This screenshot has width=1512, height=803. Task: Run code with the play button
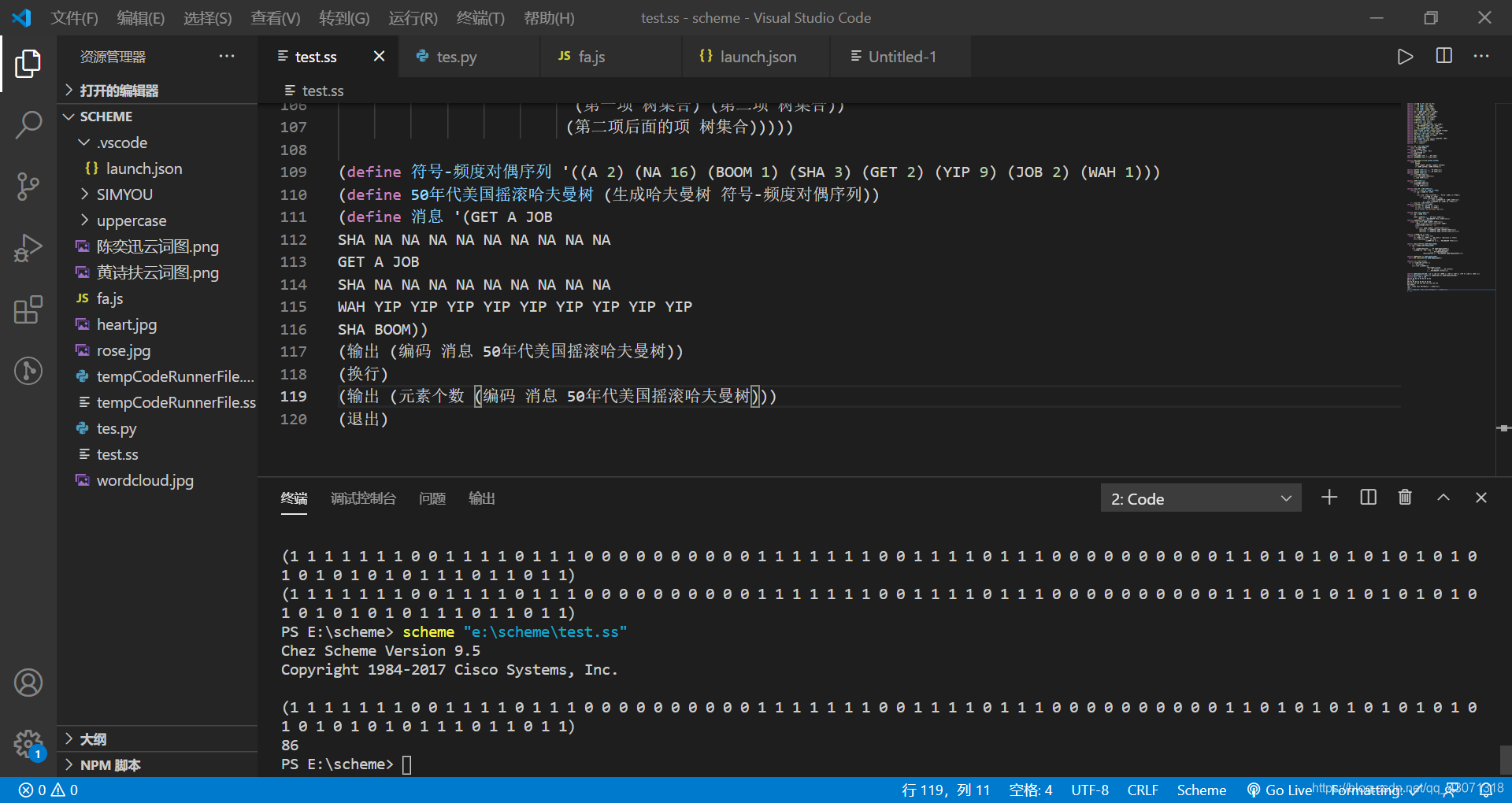pos(1405,57)
